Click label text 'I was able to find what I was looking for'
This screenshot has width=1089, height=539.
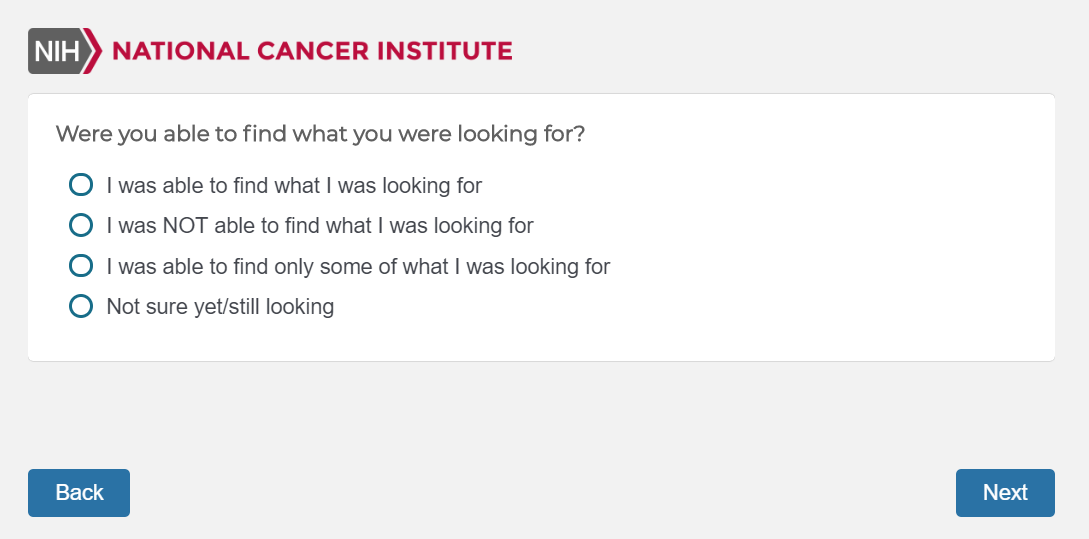click(x=294, y=186)
